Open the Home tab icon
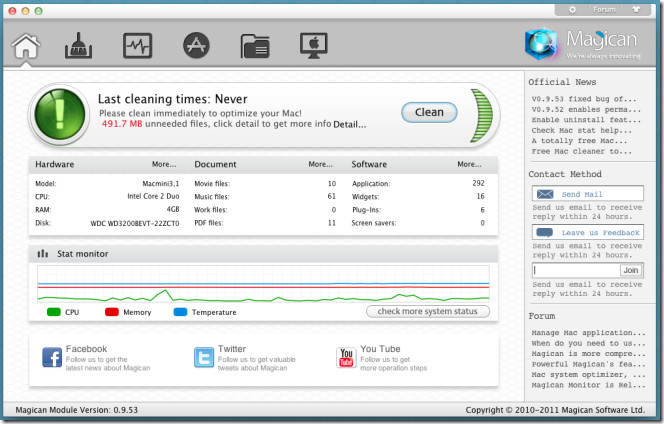Screen dimensions: 664x424 pyautogui.click(x=25, y=46)
